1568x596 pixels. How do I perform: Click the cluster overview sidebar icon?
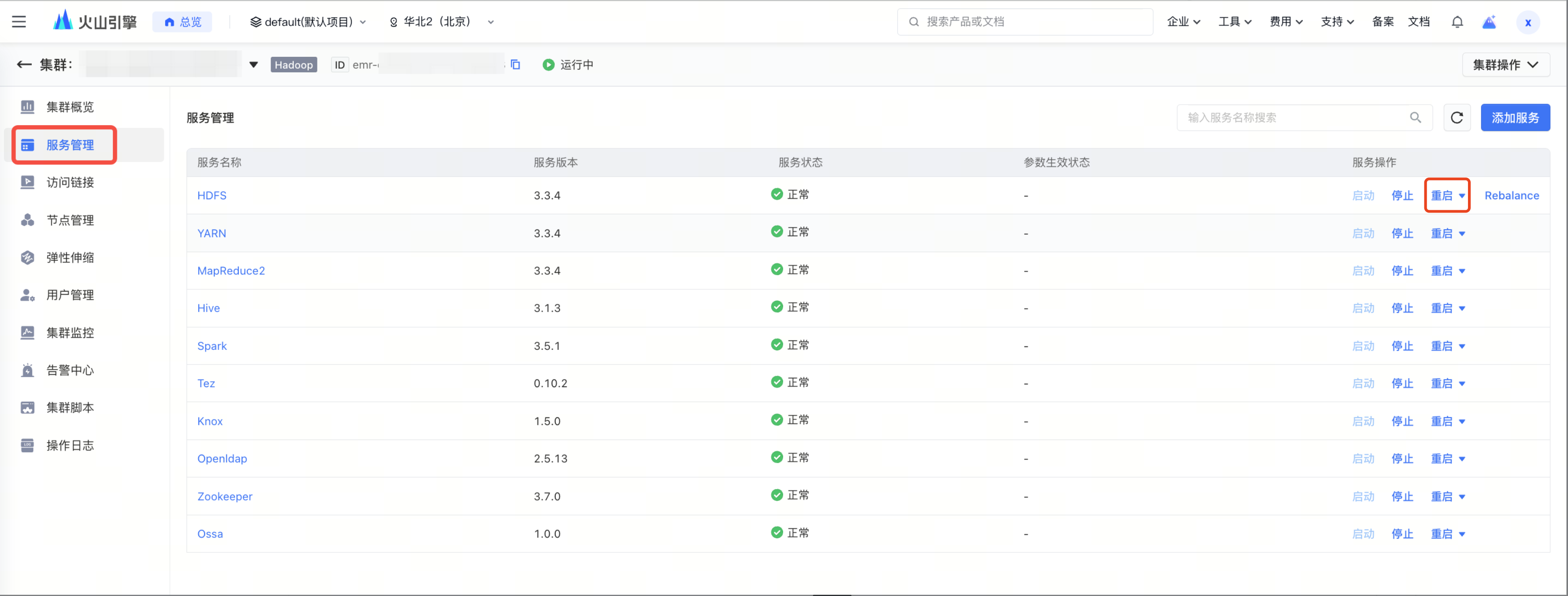(27, 107)
